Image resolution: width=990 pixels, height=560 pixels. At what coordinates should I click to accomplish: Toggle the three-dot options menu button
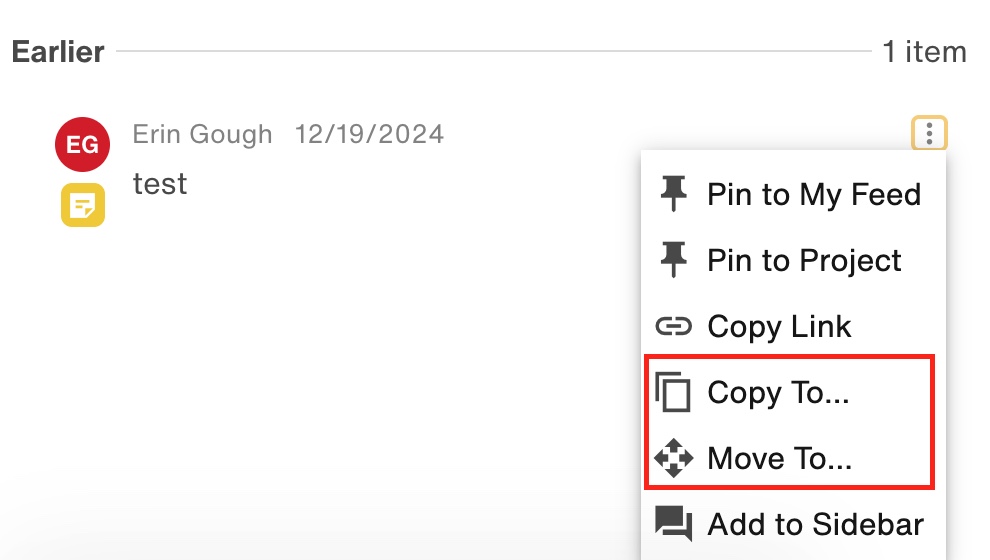coord(929,133)
